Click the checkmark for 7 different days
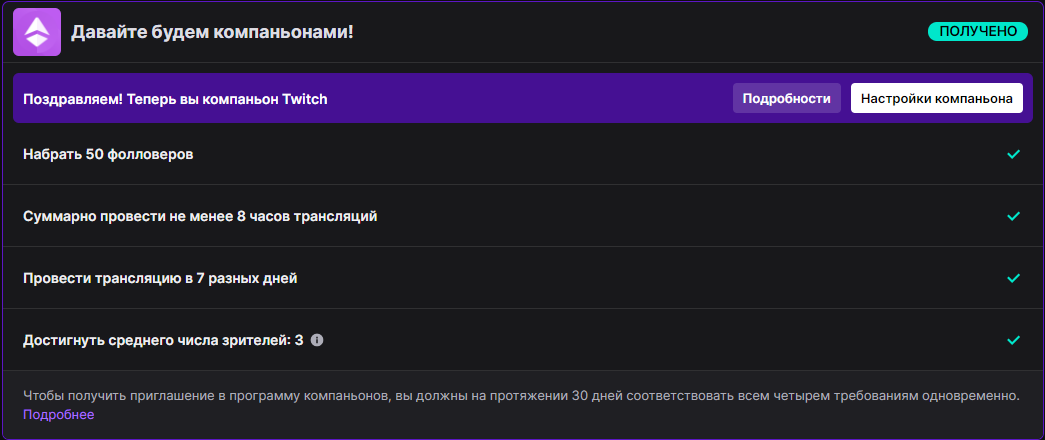 click(1013, 278)
